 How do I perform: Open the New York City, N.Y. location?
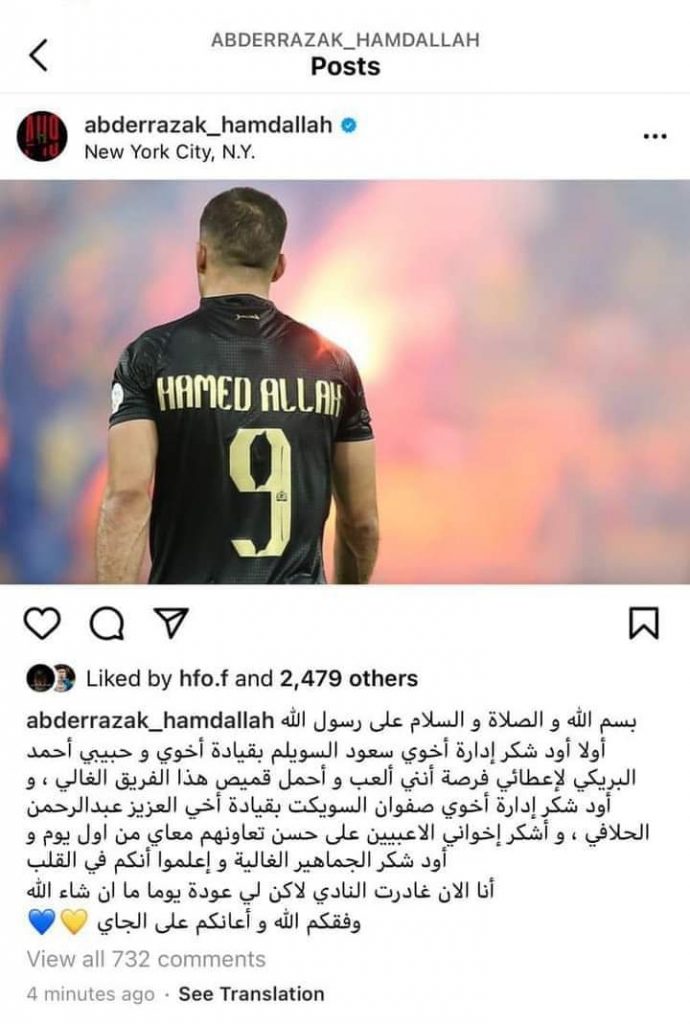tap(170, 152)
